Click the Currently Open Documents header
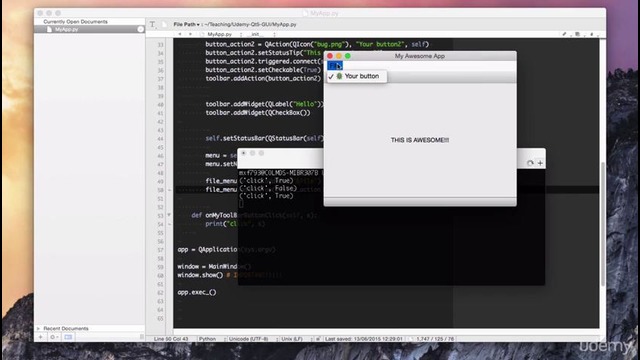The height and width of the screenshot is (360, 640). [x=76, y=22]
